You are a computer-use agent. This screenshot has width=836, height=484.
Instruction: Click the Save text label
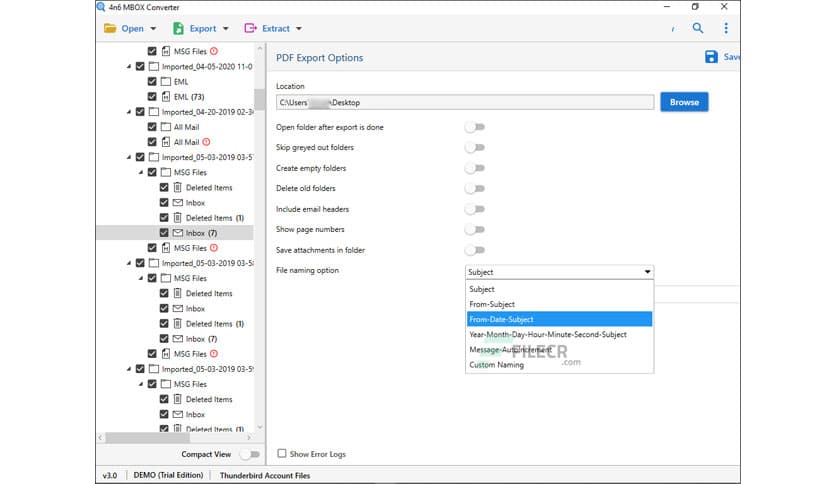[731, 57]
